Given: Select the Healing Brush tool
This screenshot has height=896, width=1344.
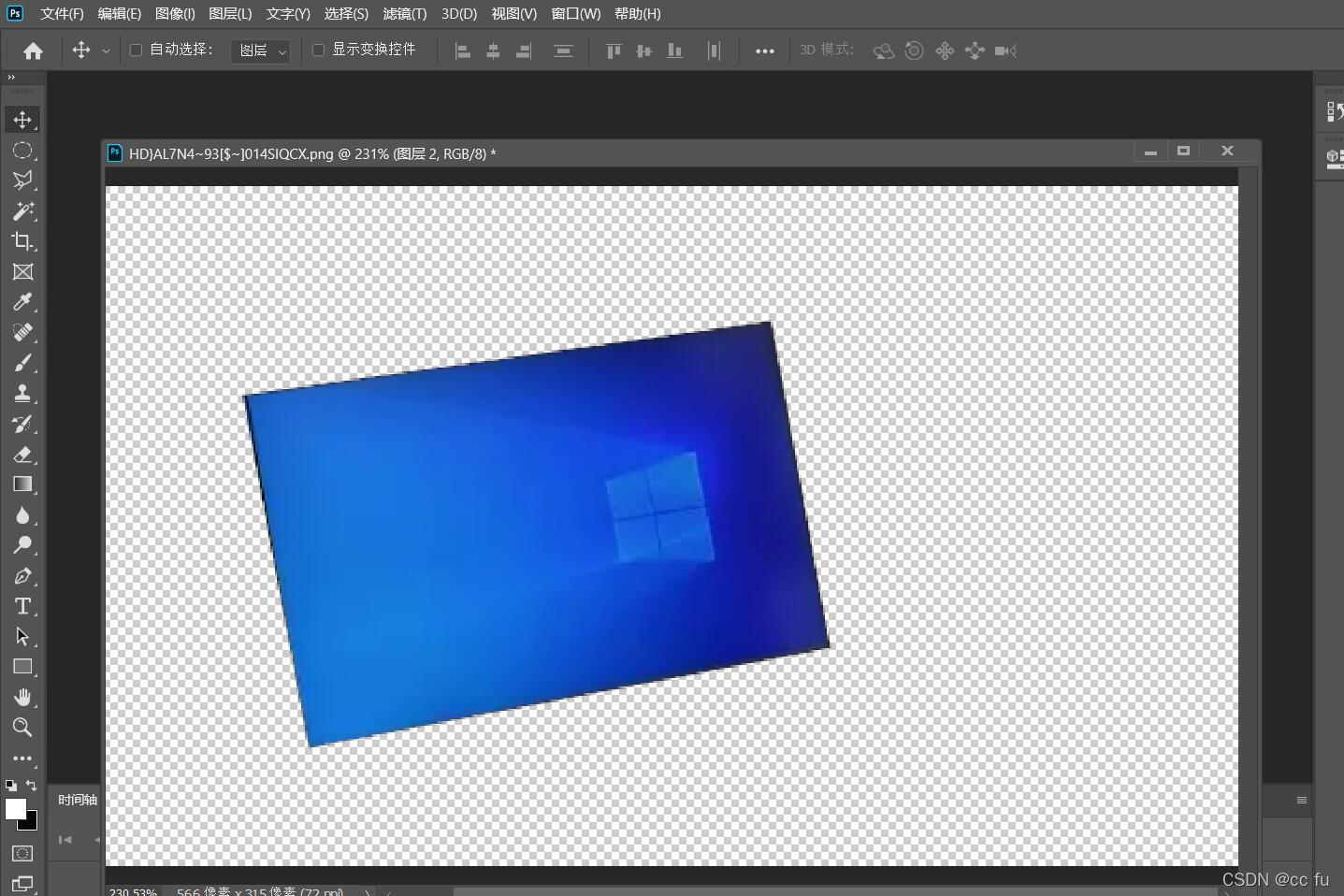Looking at the screenshot, I should point(22,333).
